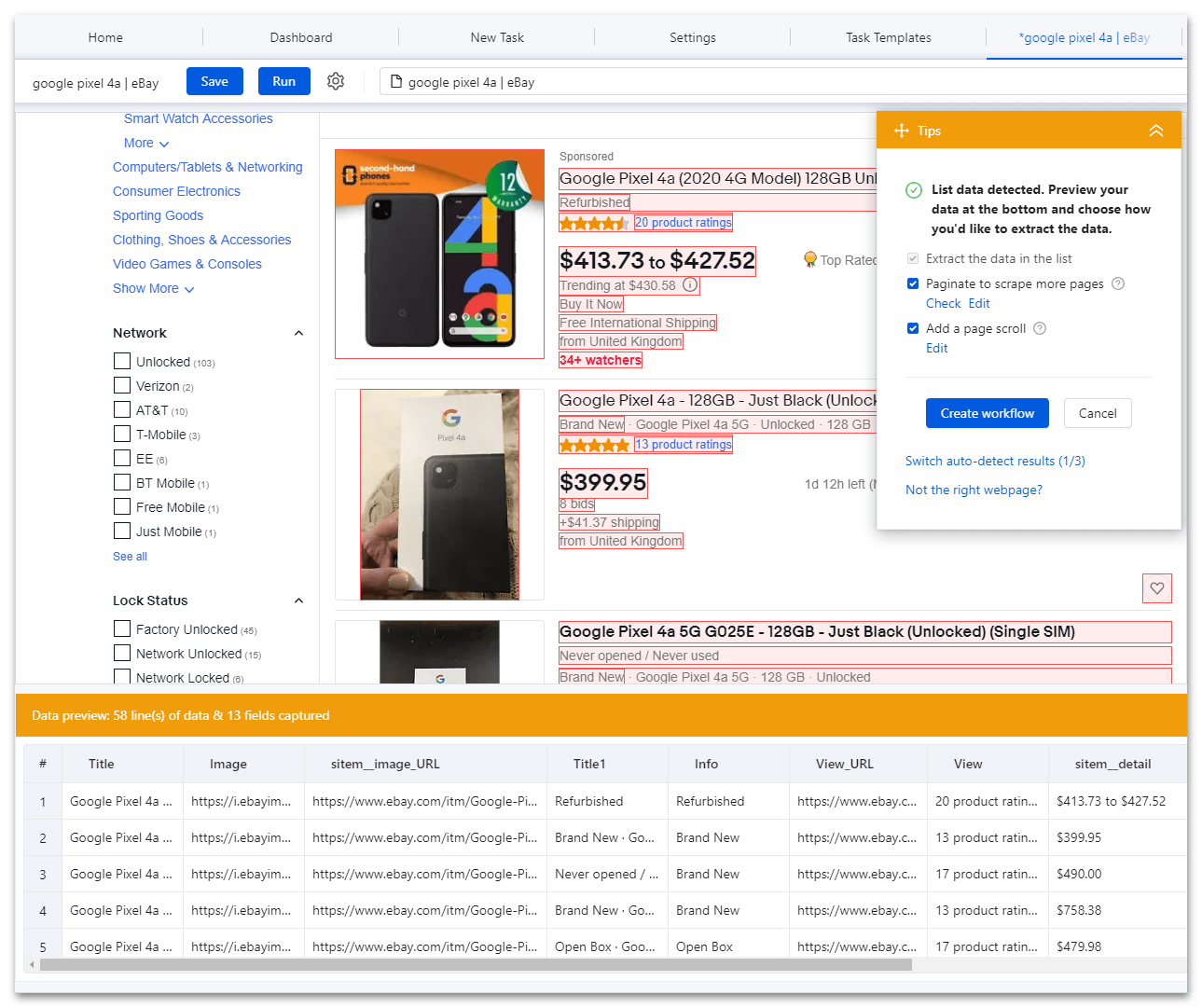Image resolution: width=1202 pixels, height=1008 pixels.
Task: Click the heart watchlist icon on listing
Action: point(1157,588)
